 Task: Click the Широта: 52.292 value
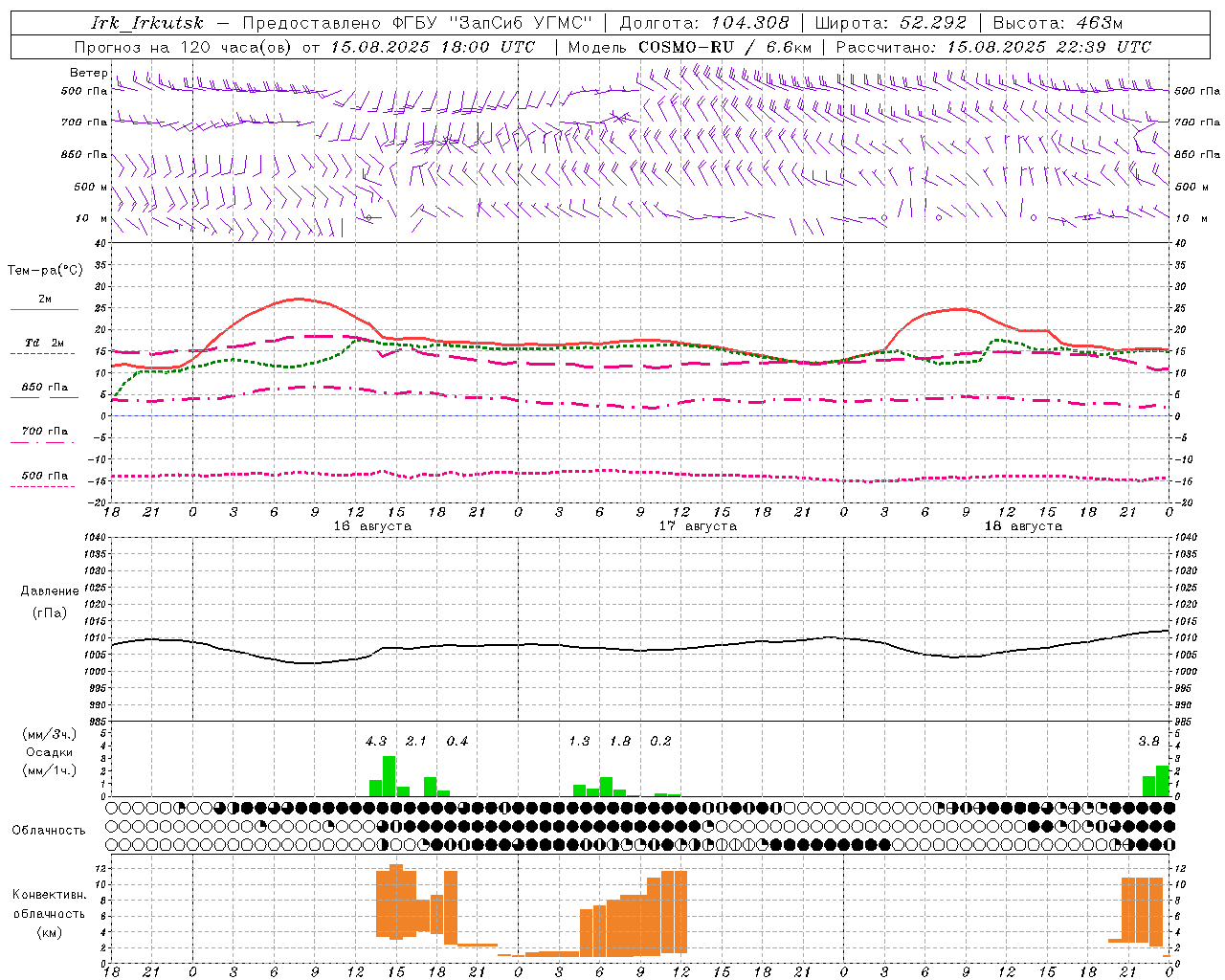pos(891,23)
